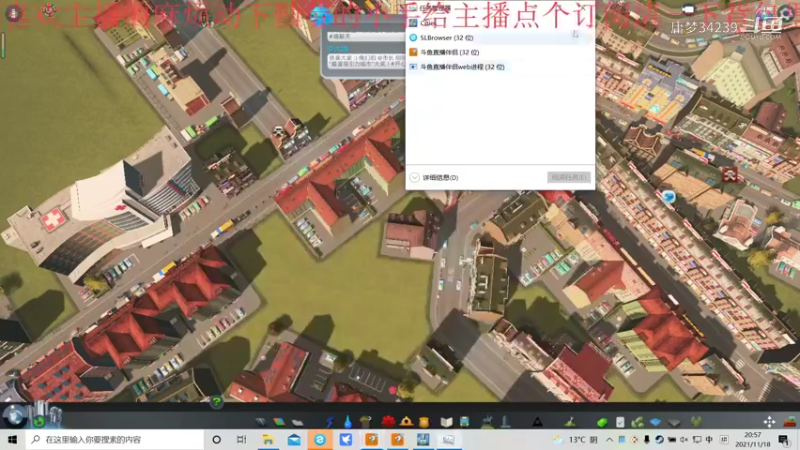Click the blue chirp bubble on map
The image size is (800, 450).
coord(669,196)
